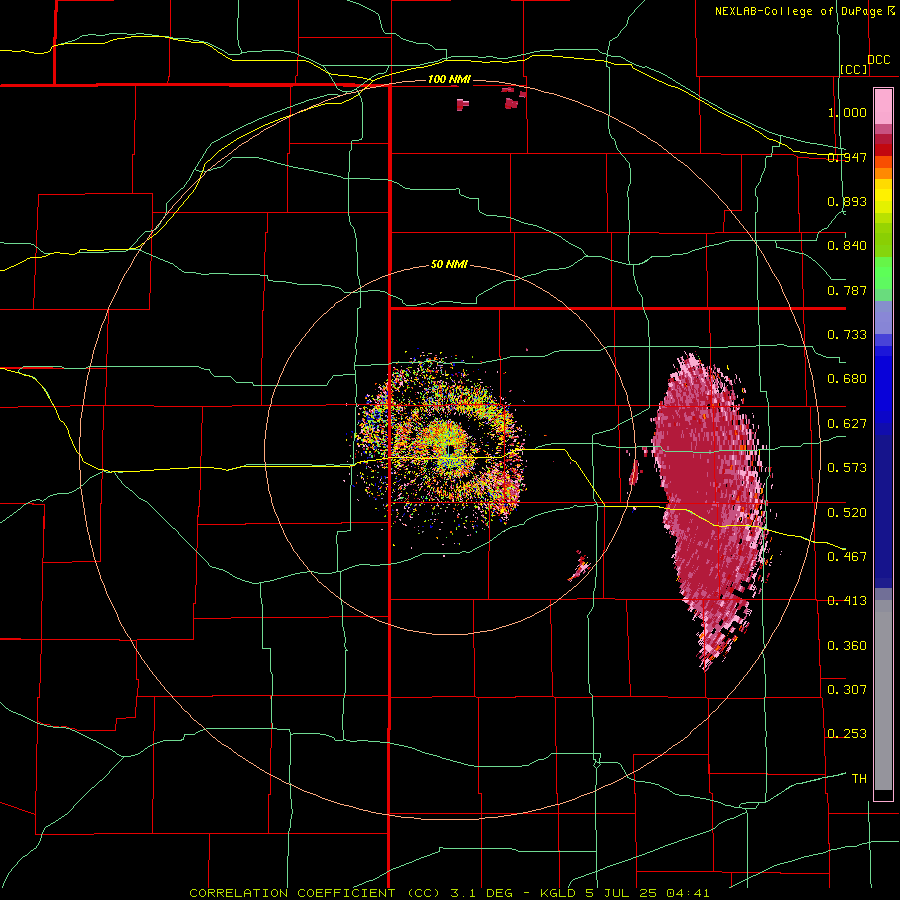Click the 0.680 legend value
This screenshot has width=900, height=900.
(847, 379)
